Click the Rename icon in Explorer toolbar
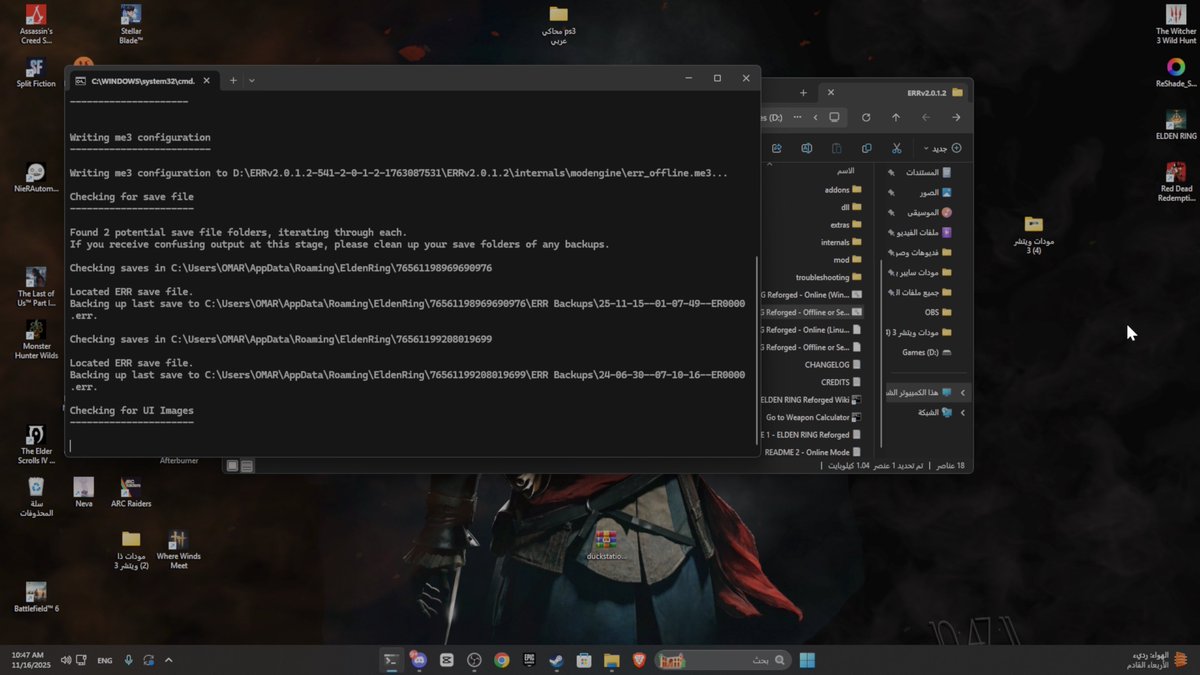The height and width of the screenshot is (675, 1200). (806, 148)
